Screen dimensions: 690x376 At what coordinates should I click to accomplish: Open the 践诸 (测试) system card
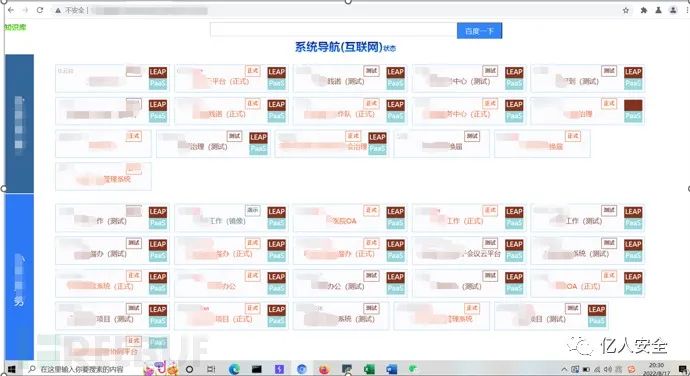350,78
